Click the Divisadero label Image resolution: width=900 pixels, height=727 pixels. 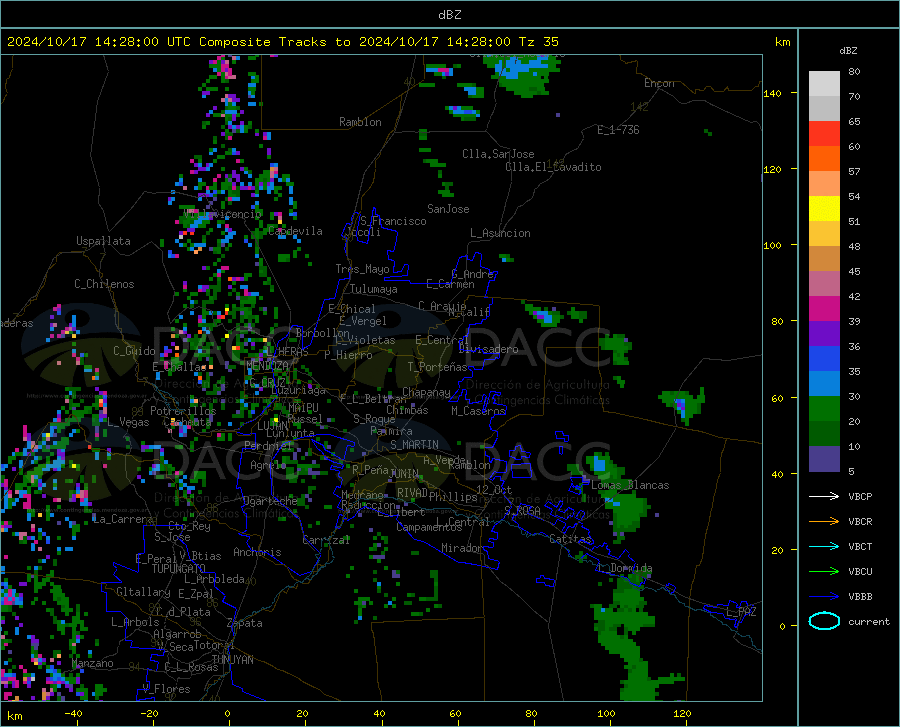point(488,349)
